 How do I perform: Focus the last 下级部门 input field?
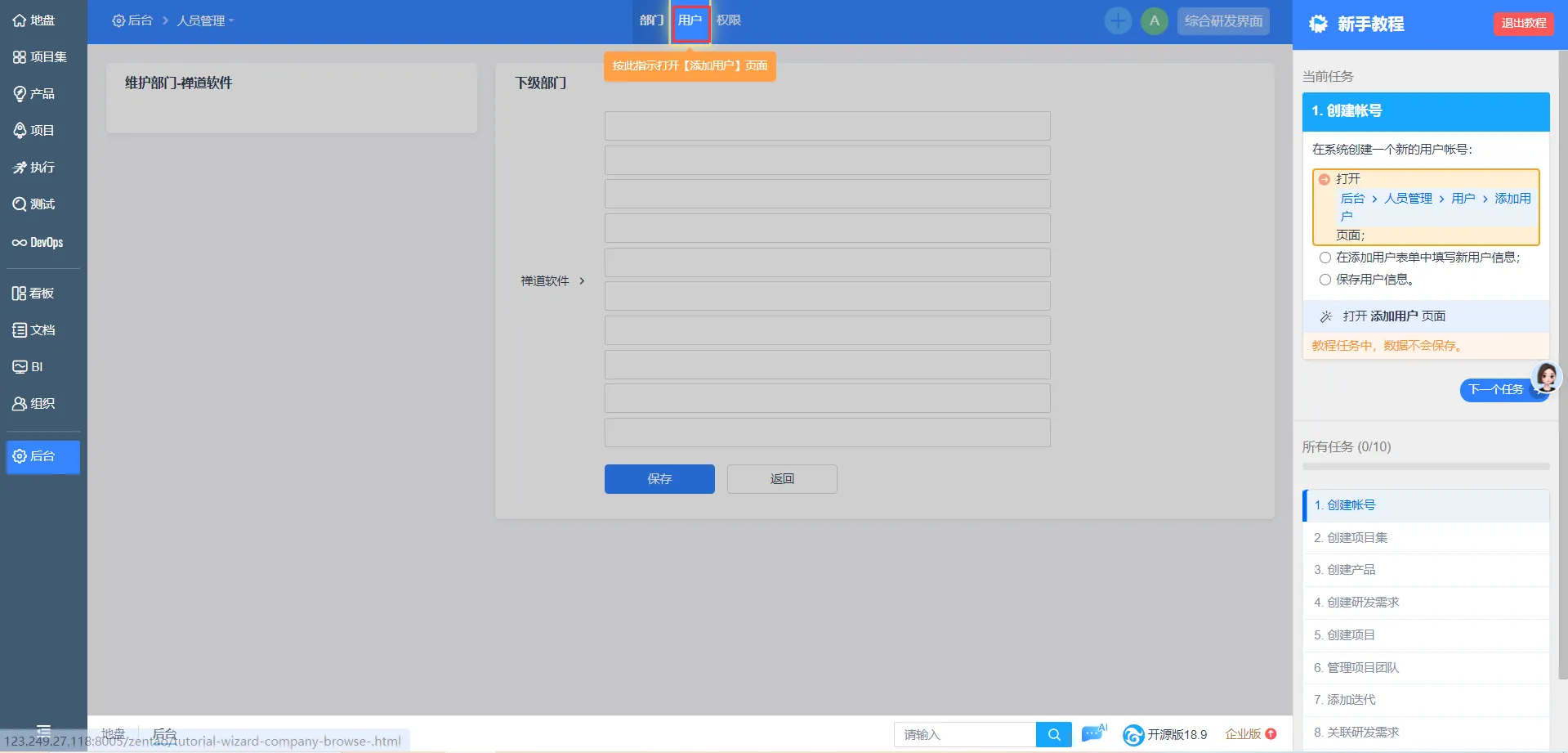827,433
